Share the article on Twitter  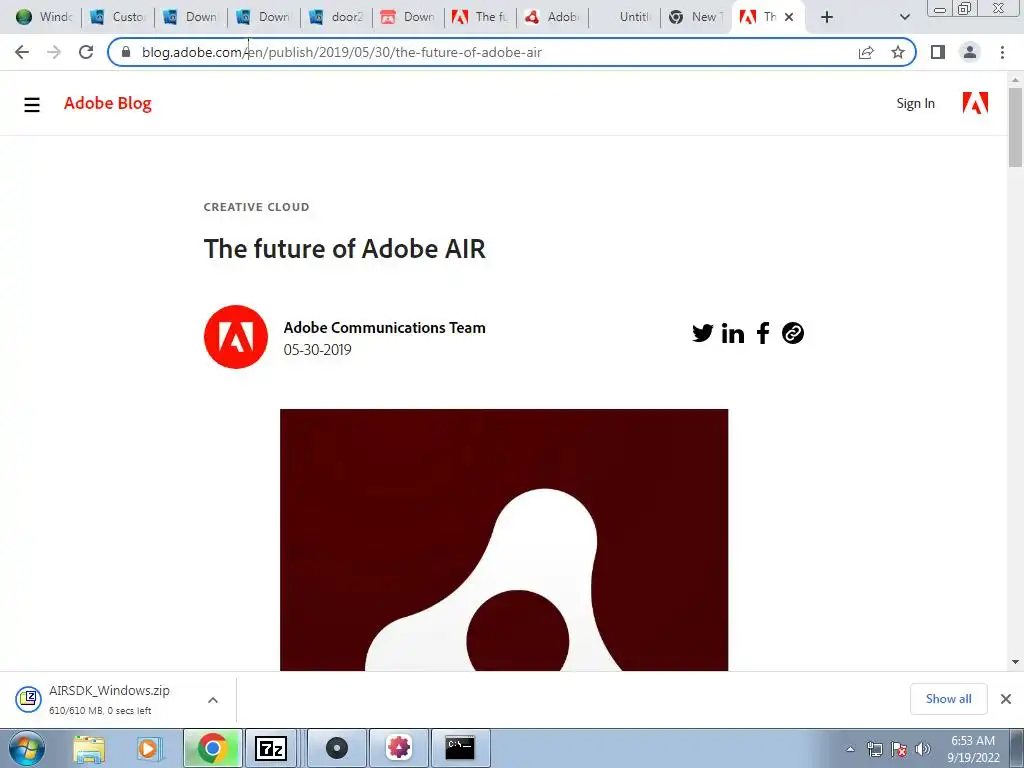click(703, 333)
